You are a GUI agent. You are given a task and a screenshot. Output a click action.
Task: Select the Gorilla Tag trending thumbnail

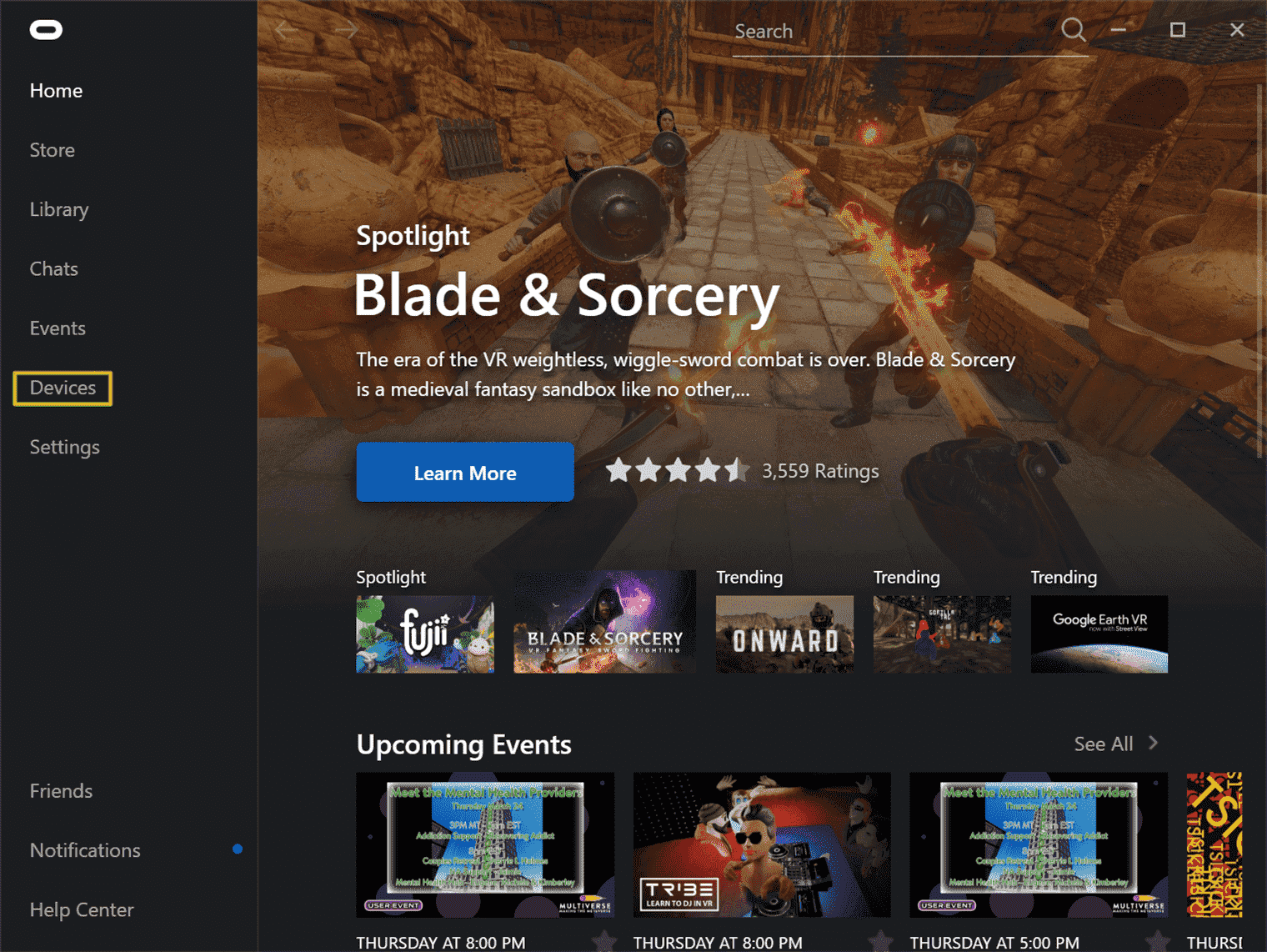tap(942, 634)
